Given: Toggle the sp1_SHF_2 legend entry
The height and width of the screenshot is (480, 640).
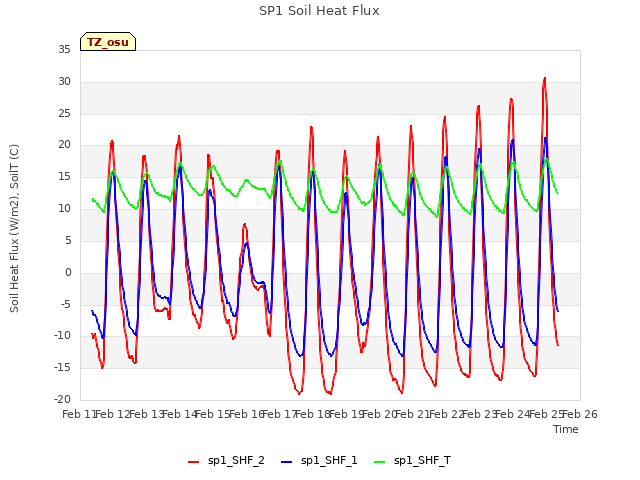Looking at the screenshot, I should coord(226,461).
